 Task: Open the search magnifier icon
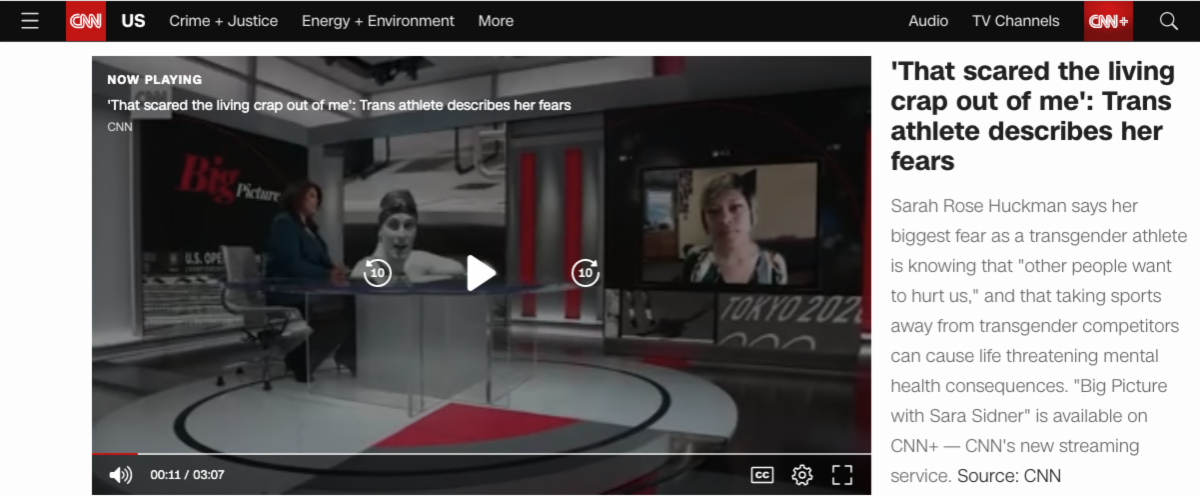(1168, 21)
